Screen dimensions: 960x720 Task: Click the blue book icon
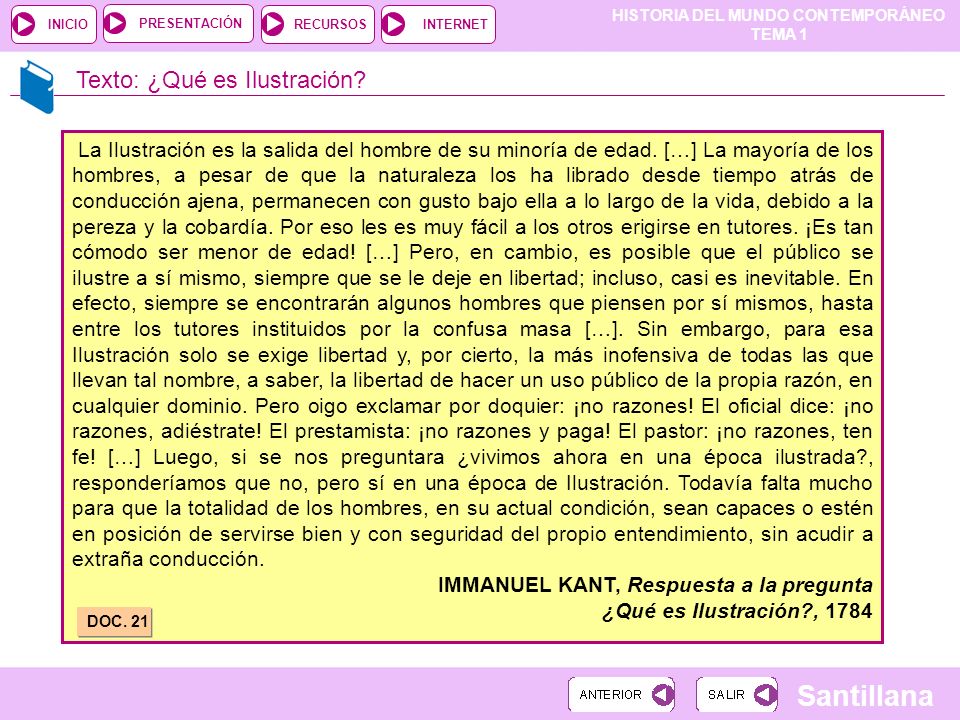(37, 87)
